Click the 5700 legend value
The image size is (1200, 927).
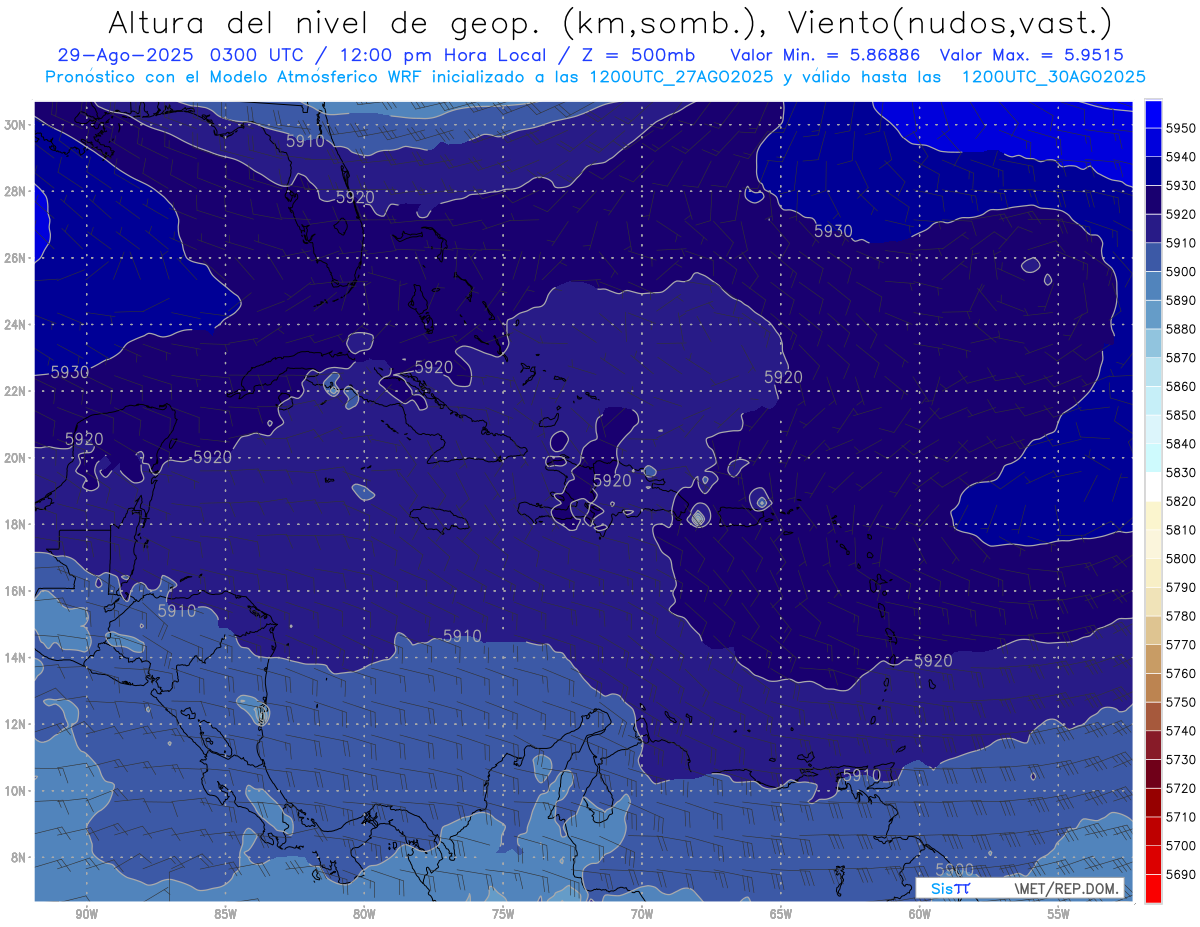(1181, 845)
